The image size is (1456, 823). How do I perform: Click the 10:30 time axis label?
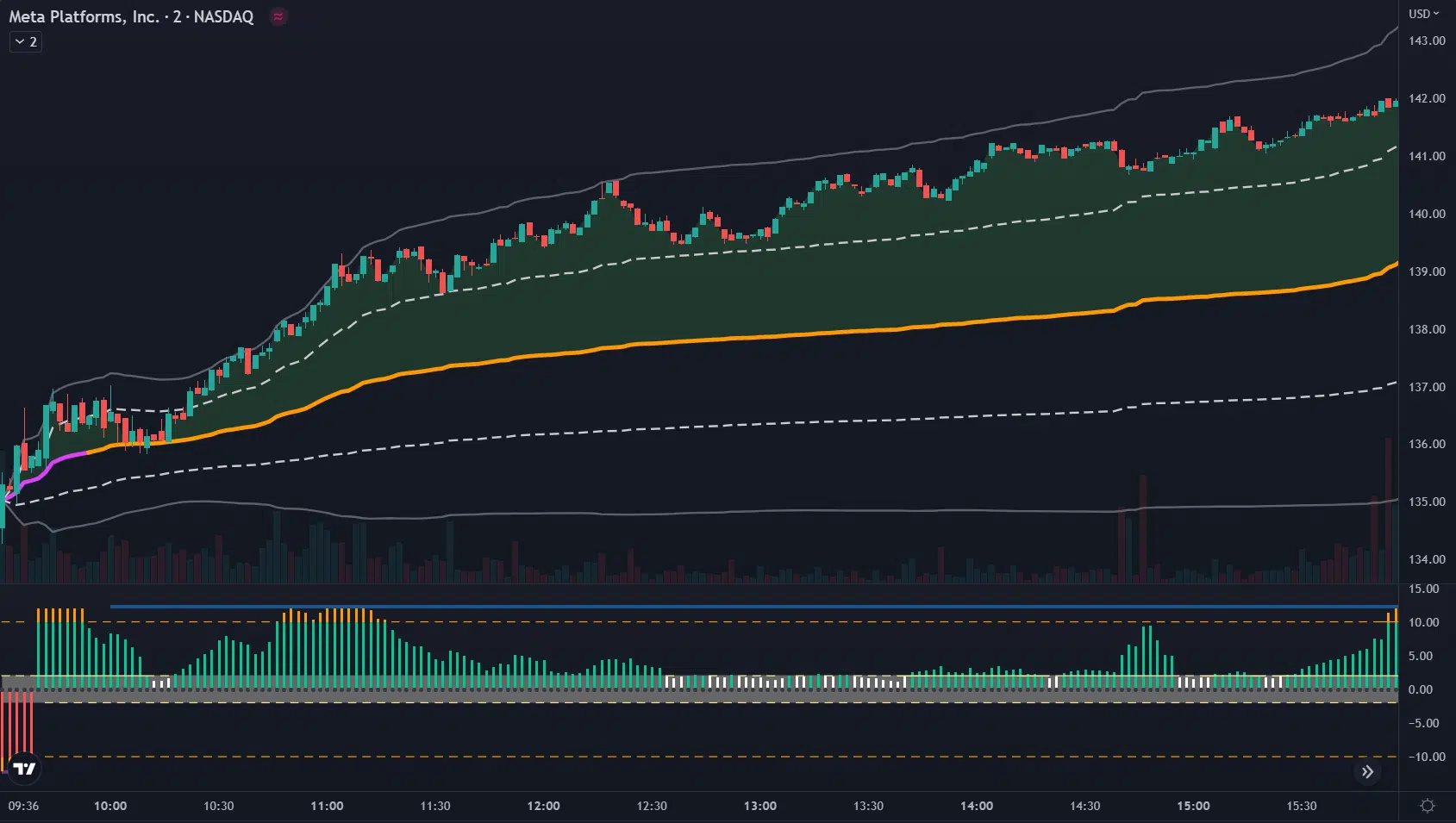point(218,806)
